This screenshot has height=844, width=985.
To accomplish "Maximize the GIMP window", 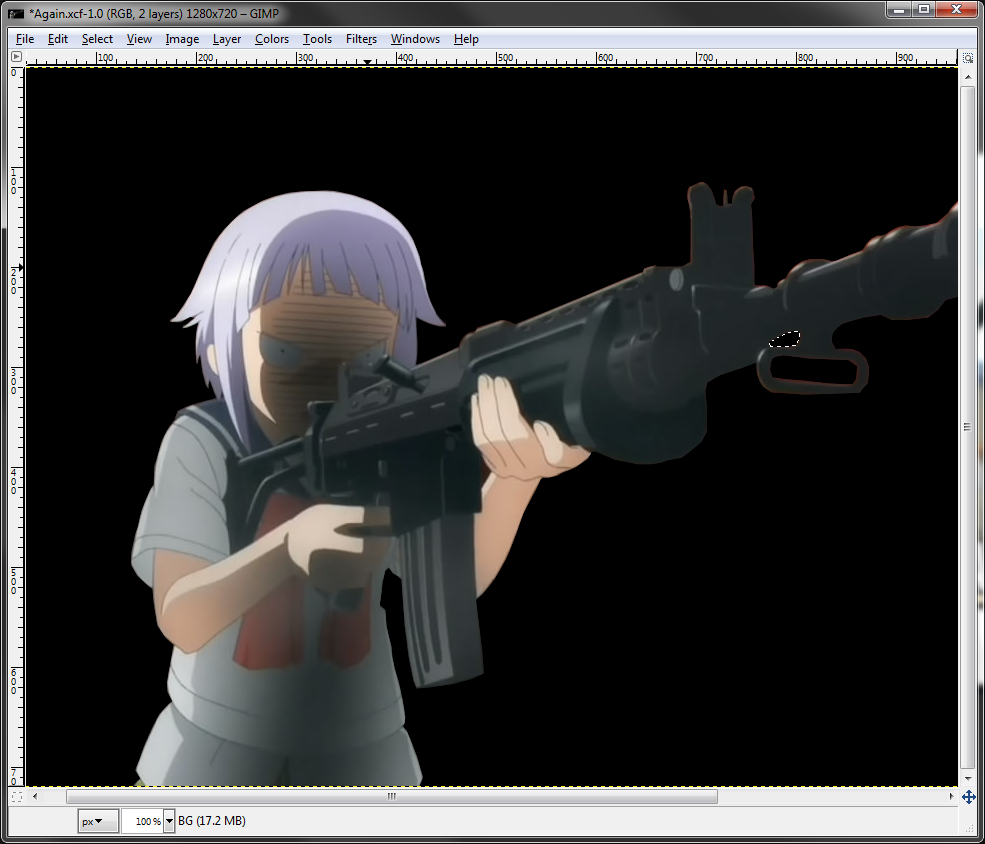I will (x=924, y=9).
